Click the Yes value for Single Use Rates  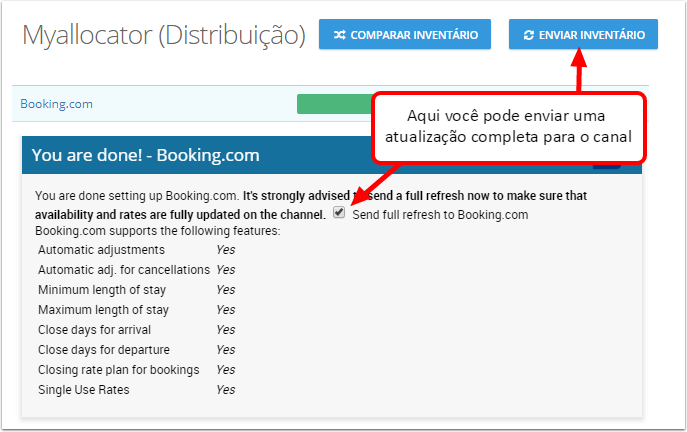(226, 390)
